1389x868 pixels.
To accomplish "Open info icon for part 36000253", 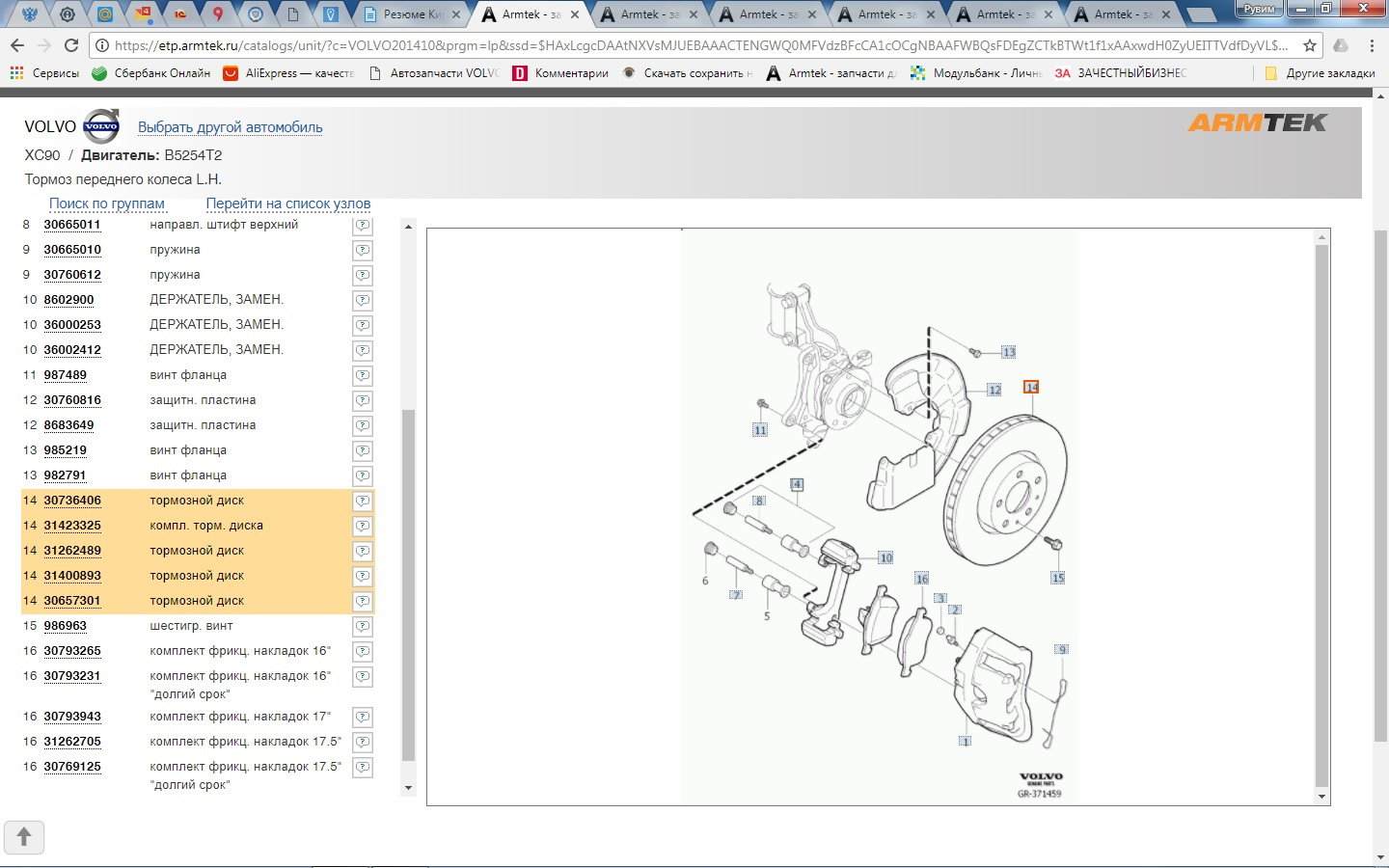I will tap(363, 325).
